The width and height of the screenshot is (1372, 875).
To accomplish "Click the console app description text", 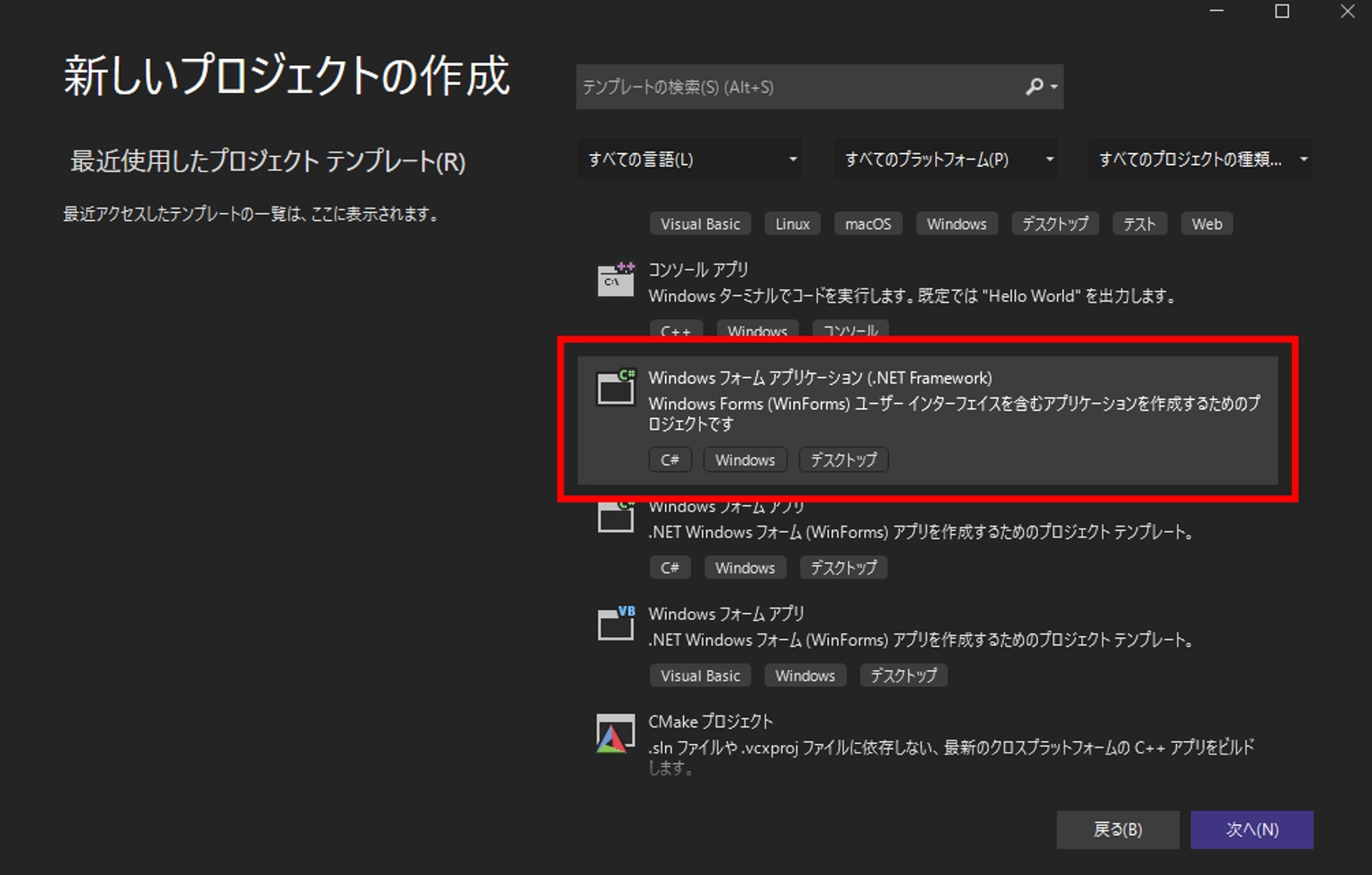I will tap(912, 296).
